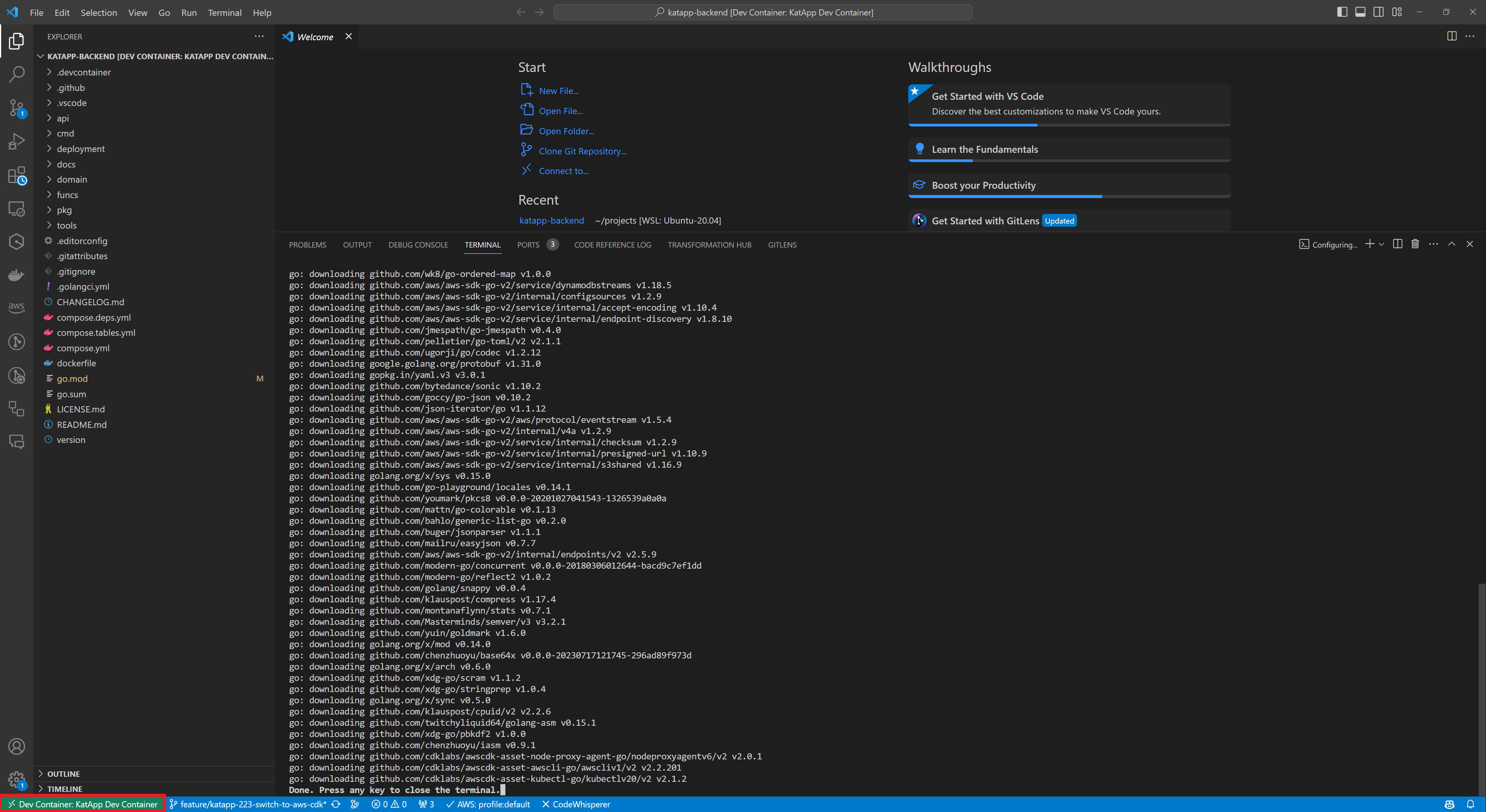Image resolution: width=1486 pixels, height=812 pixels.
Task: Open Source Control view with badge
Action: pos(16,108)
